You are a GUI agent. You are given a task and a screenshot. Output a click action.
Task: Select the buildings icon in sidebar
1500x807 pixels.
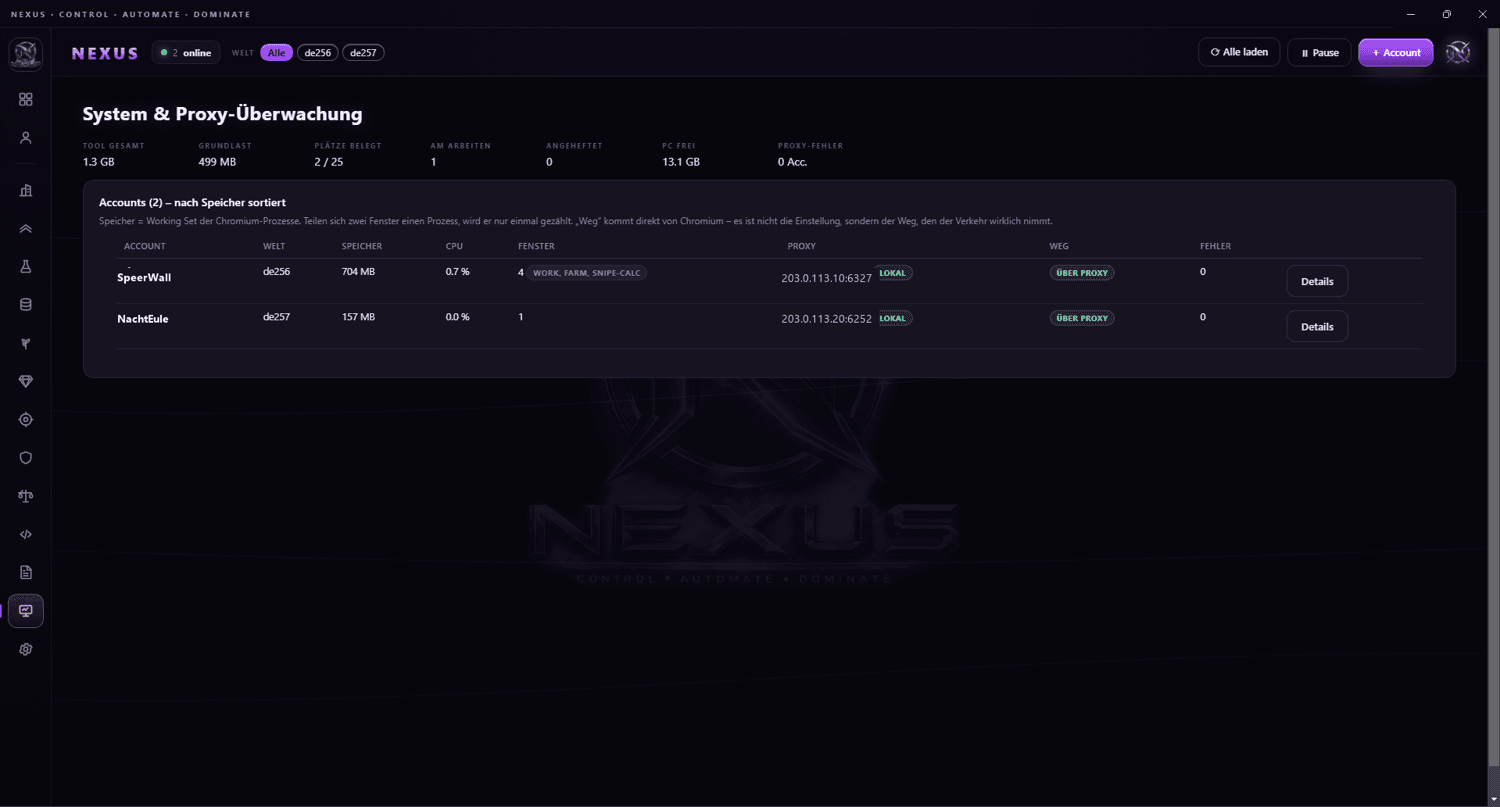(x=26, y=191)
